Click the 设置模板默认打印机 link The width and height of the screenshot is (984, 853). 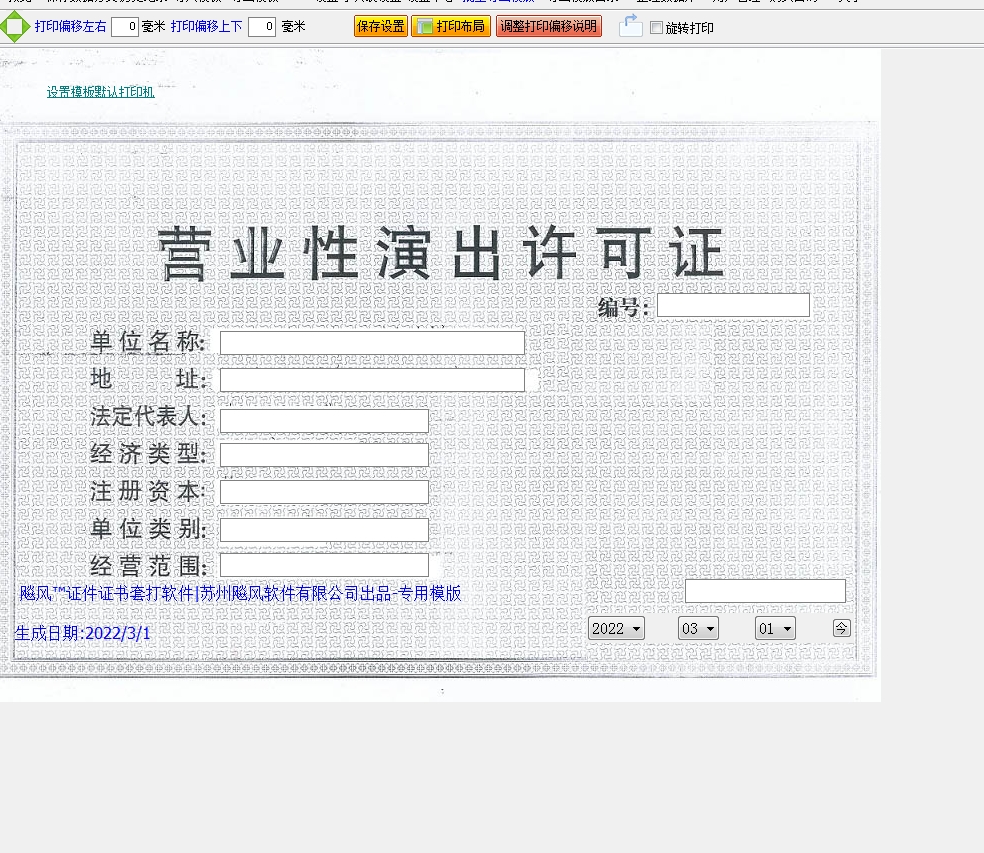pyautogui.click(x=100, y=92)
